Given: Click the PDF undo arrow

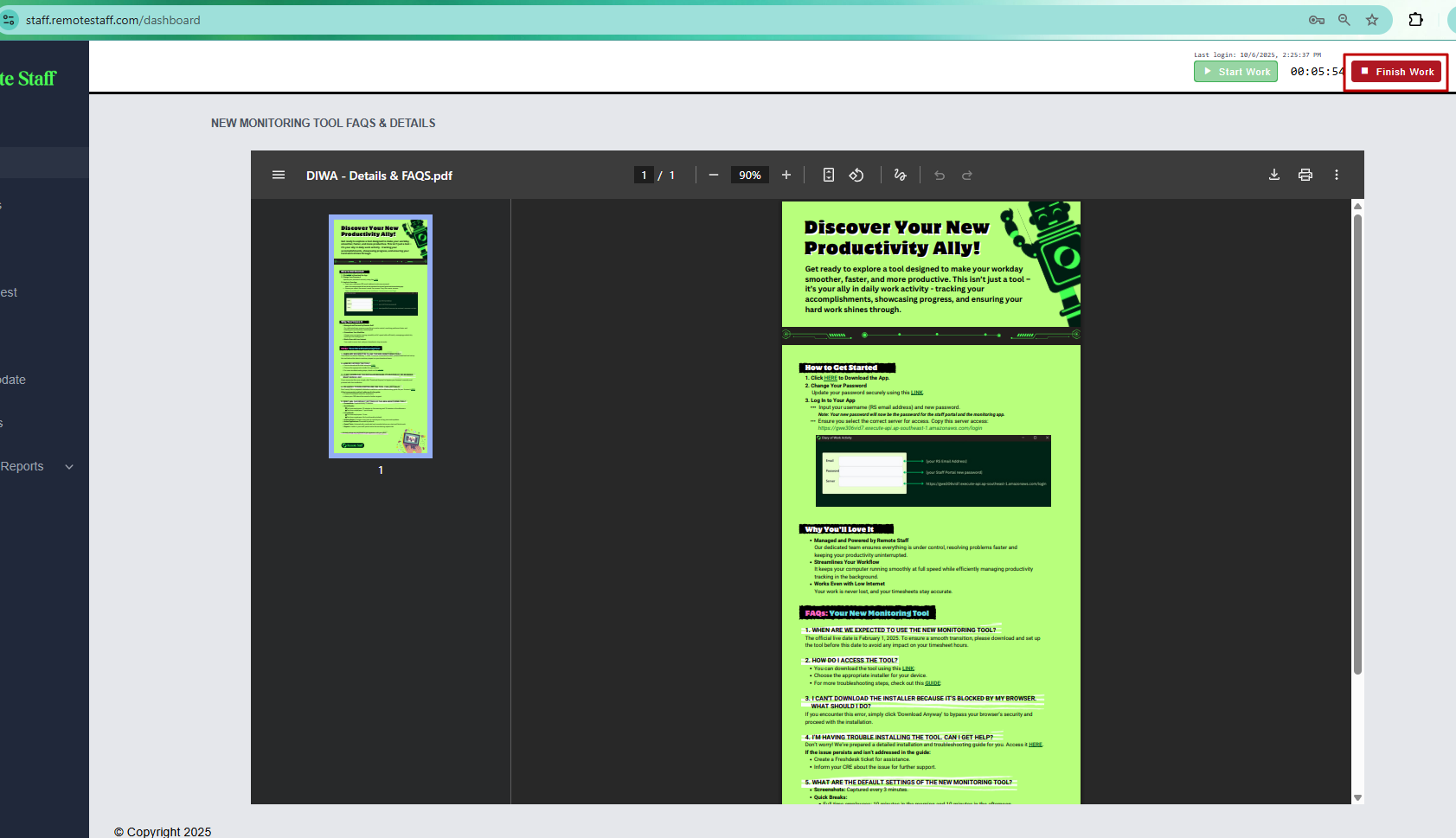Looking at the screenshot, I should (940, 175).
